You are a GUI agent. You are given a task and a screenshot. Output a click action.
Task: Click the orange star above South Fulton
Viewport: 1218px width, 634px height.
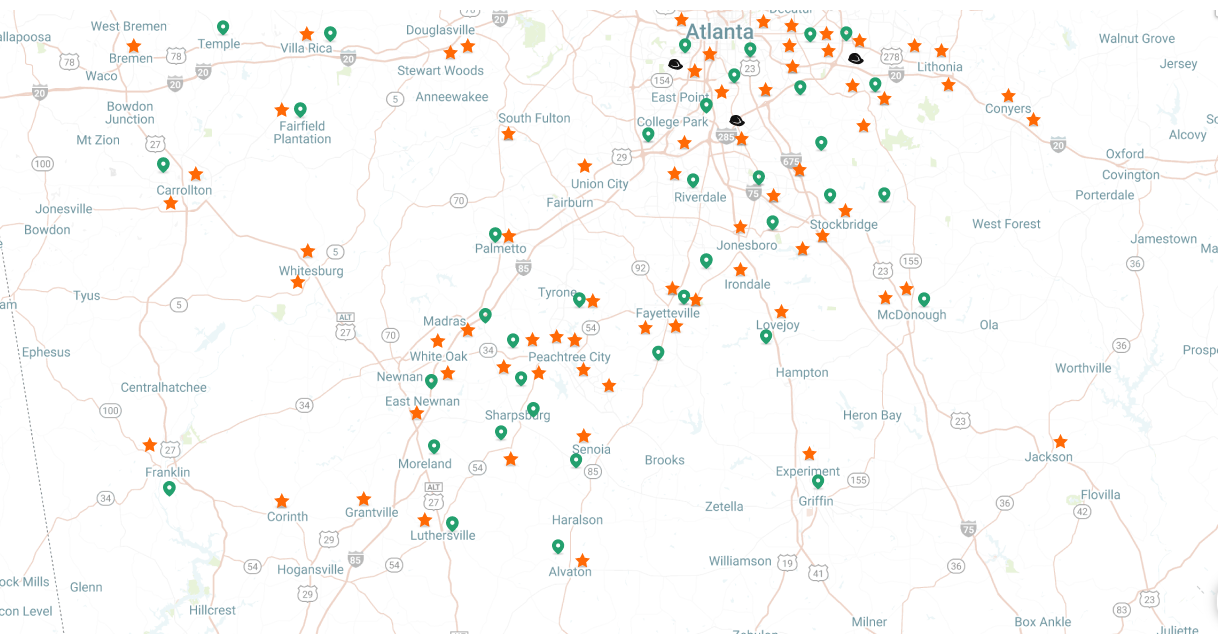pyautogui.click(x=508, y=134)
